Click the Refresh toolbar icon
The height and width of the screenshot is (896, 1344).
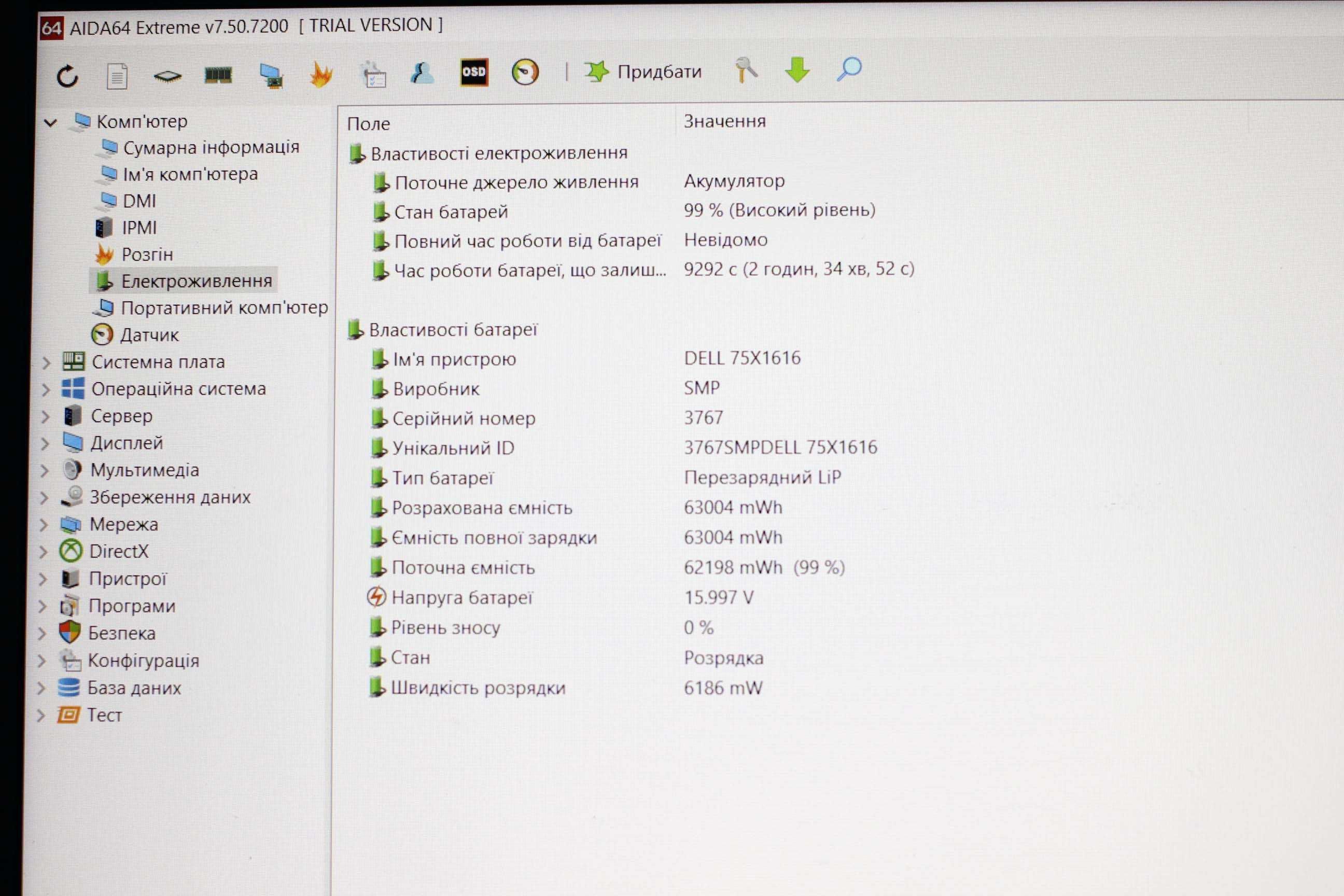[x=67, y=76]
